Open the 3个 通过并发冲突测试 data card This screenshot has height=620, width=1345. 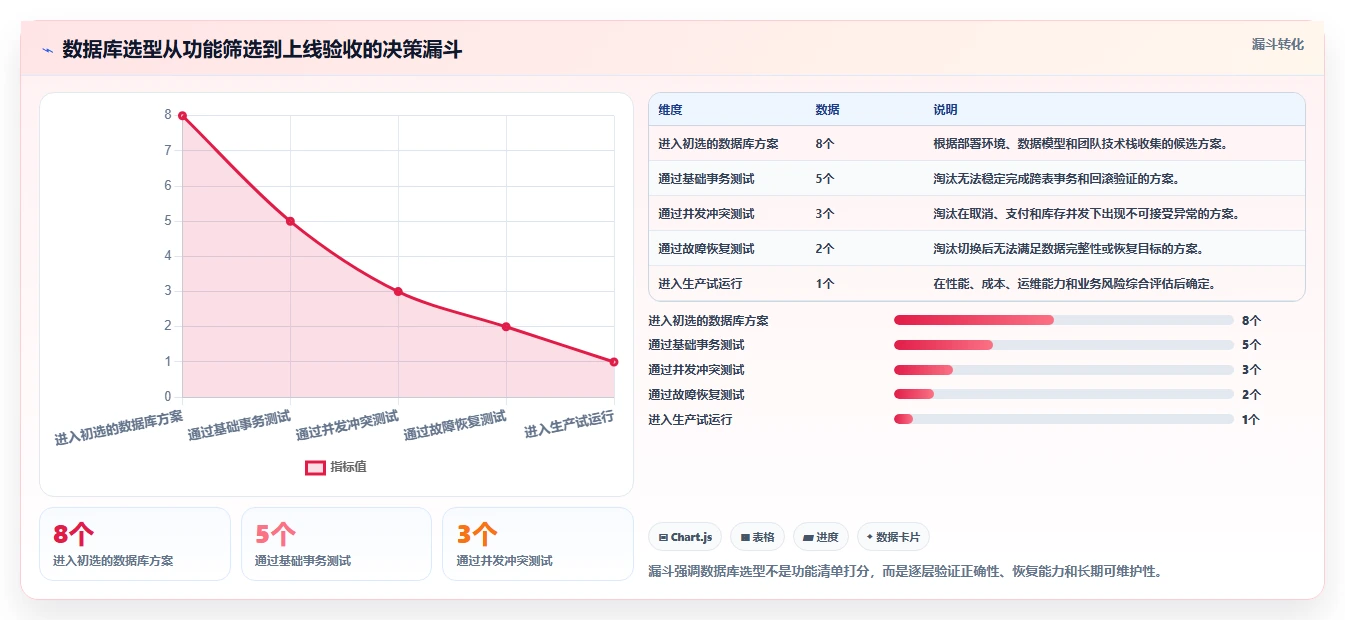[538, 544]
